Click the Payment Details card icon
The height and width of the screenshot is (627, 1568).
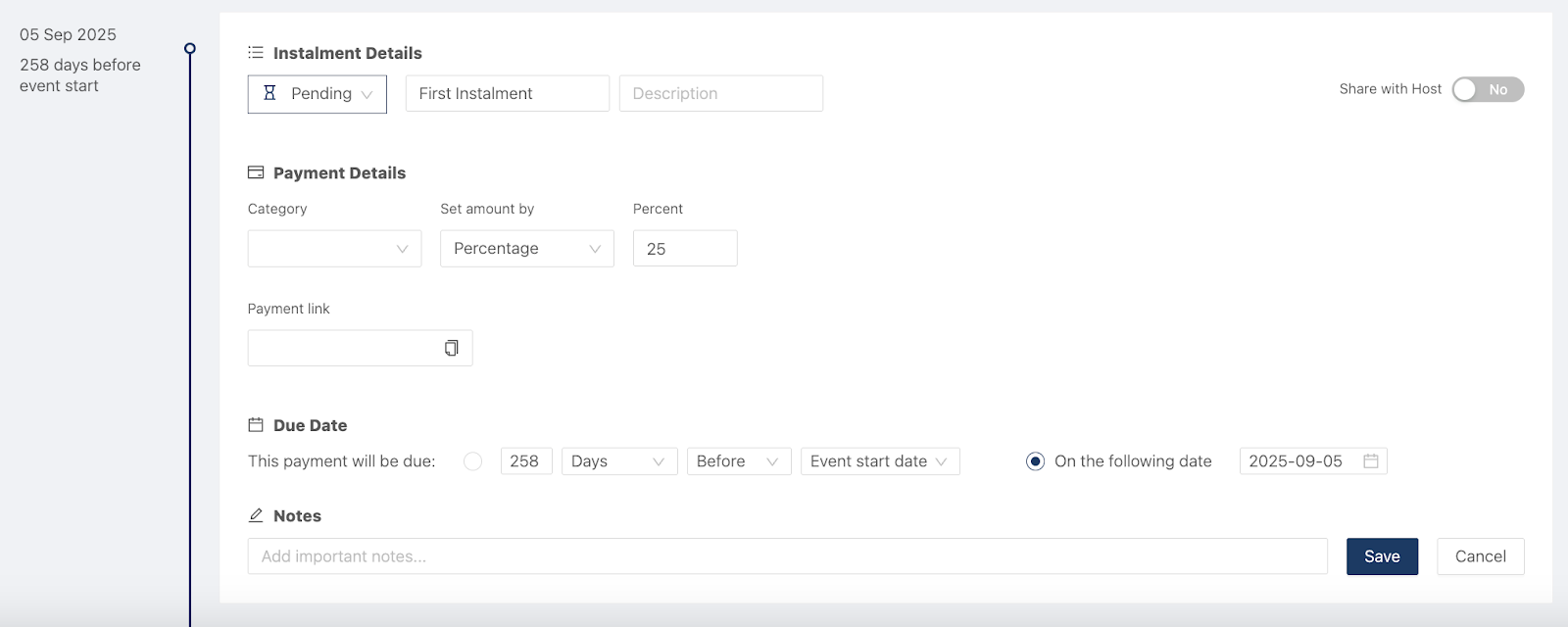coord(256,172)
